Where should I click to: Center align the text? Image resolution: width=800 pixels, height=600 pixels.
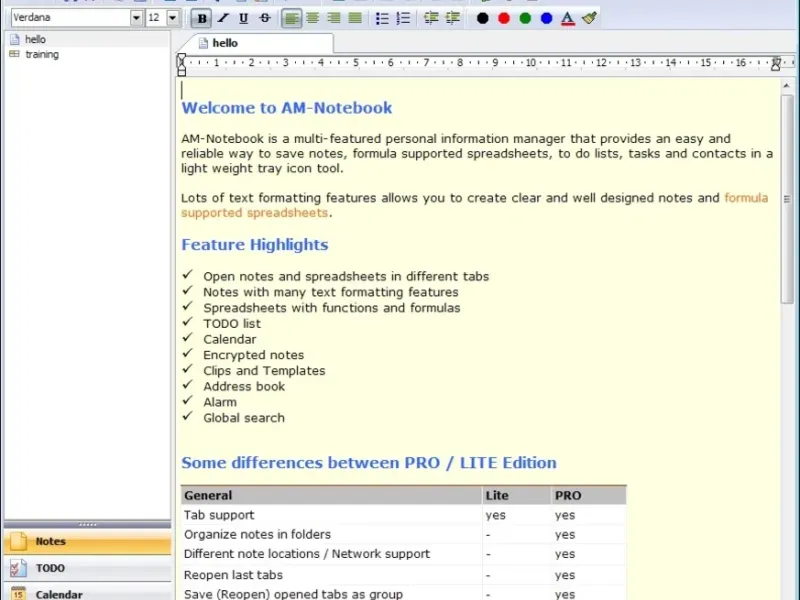[x=313, y=18]
